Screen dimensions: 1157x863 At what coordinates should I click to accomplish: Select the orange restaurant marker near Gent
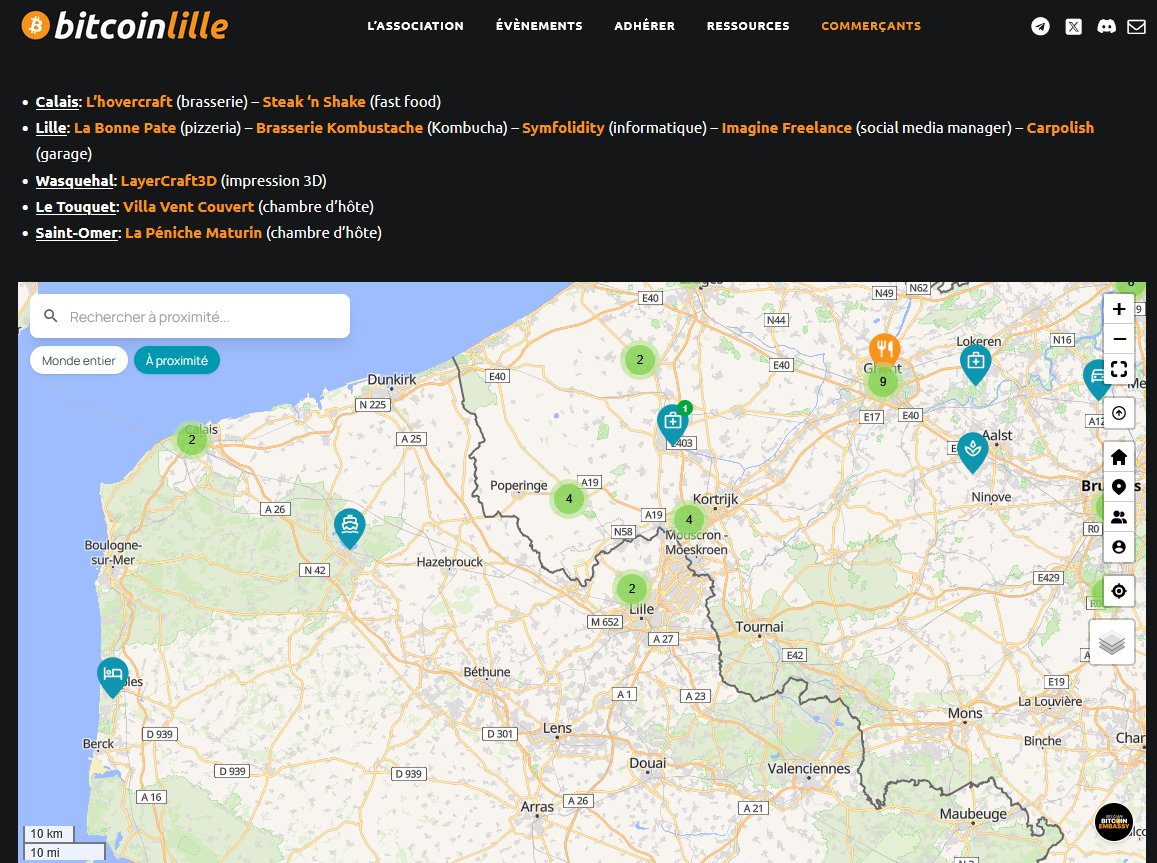tap(884, 350)
